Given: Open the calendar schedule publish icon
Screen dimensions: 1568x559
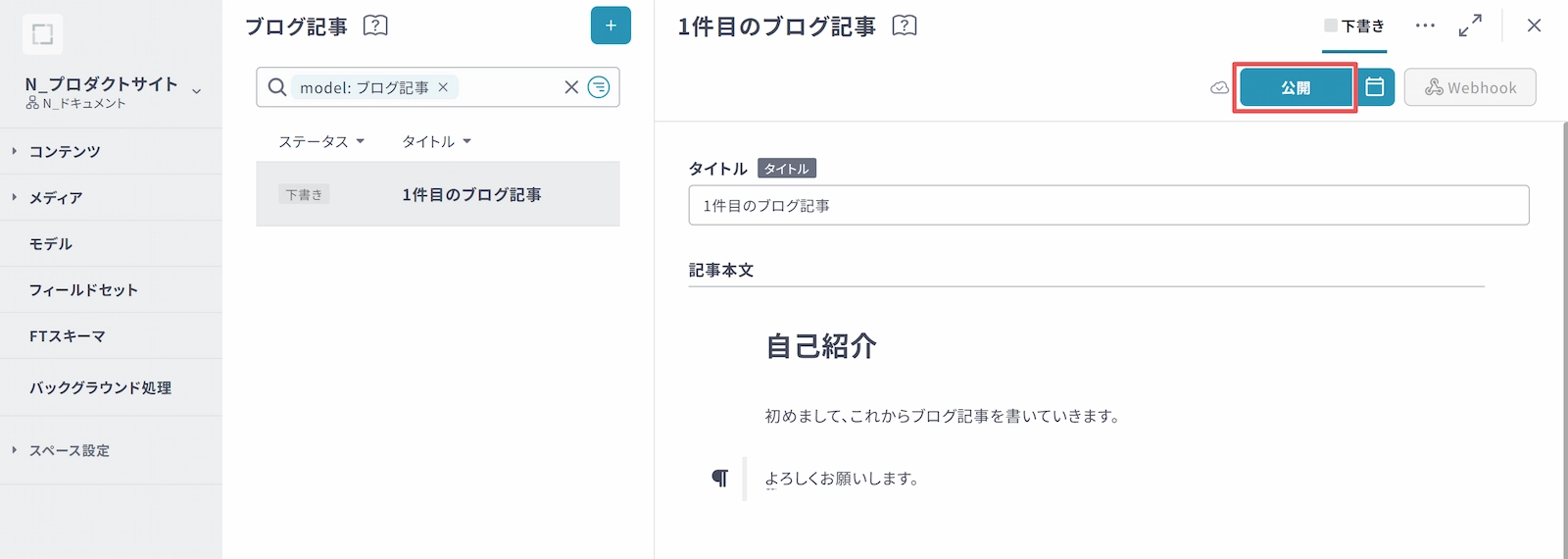Looking at the screenshot, I should 1375,87.
